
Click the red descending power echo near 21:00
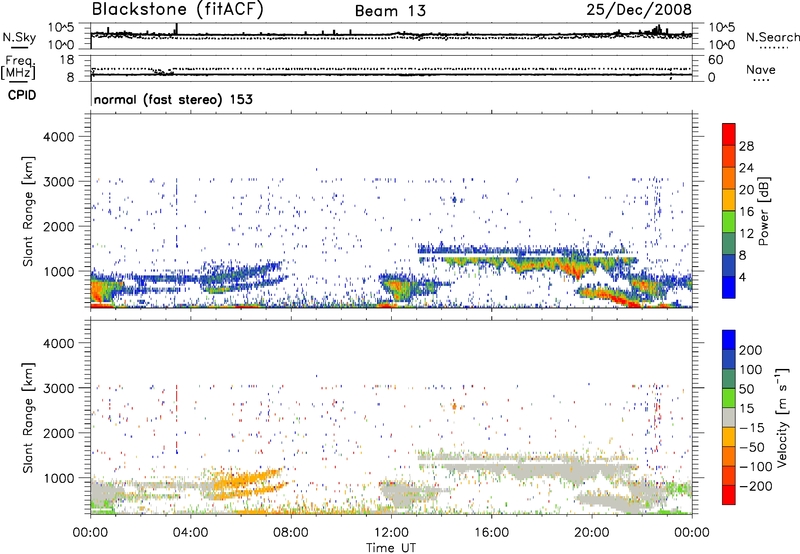click(612, 296)
